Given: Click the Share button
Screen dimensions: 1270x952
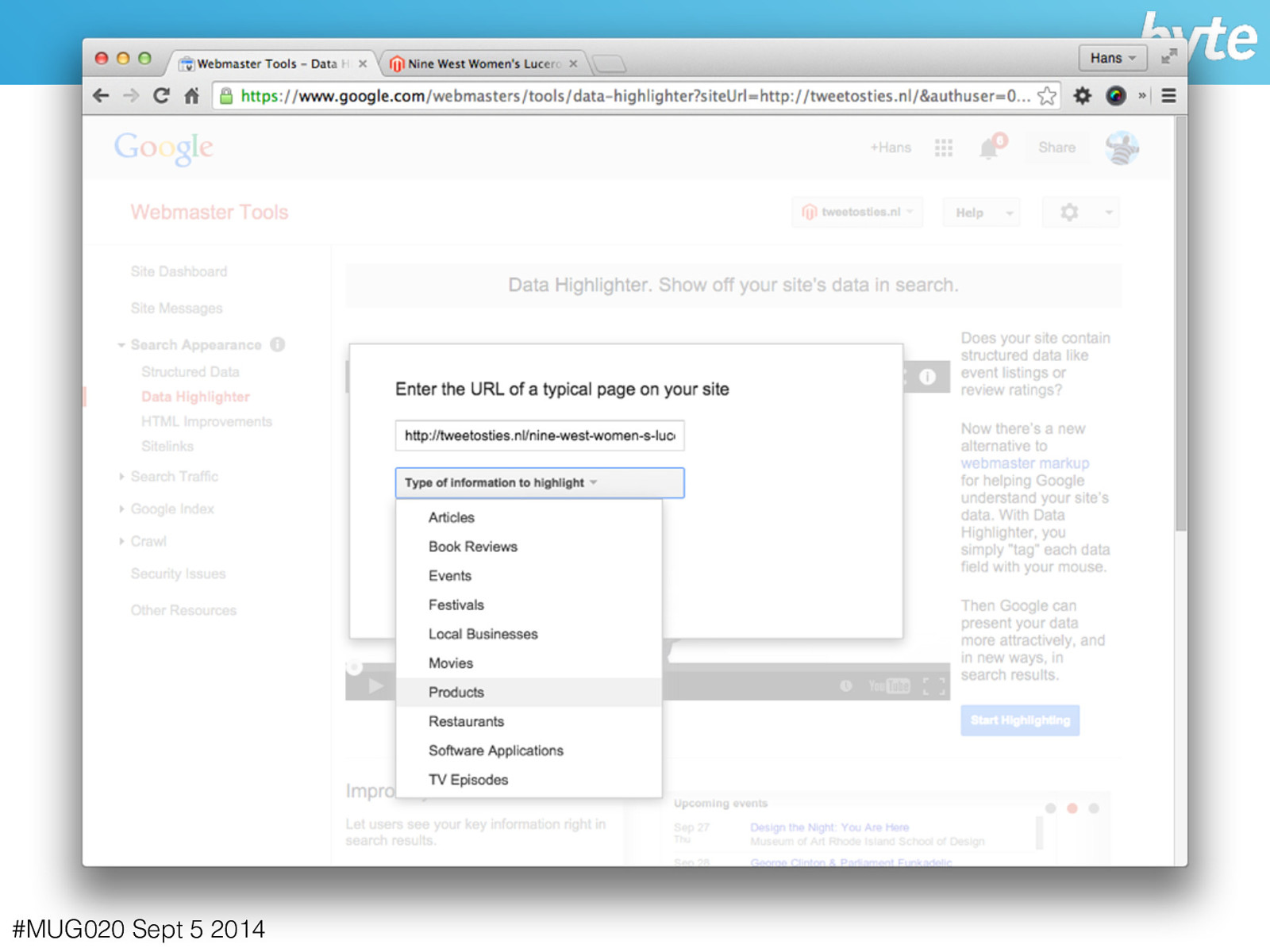Looking at the screenshot, I should pos(1056,148).
